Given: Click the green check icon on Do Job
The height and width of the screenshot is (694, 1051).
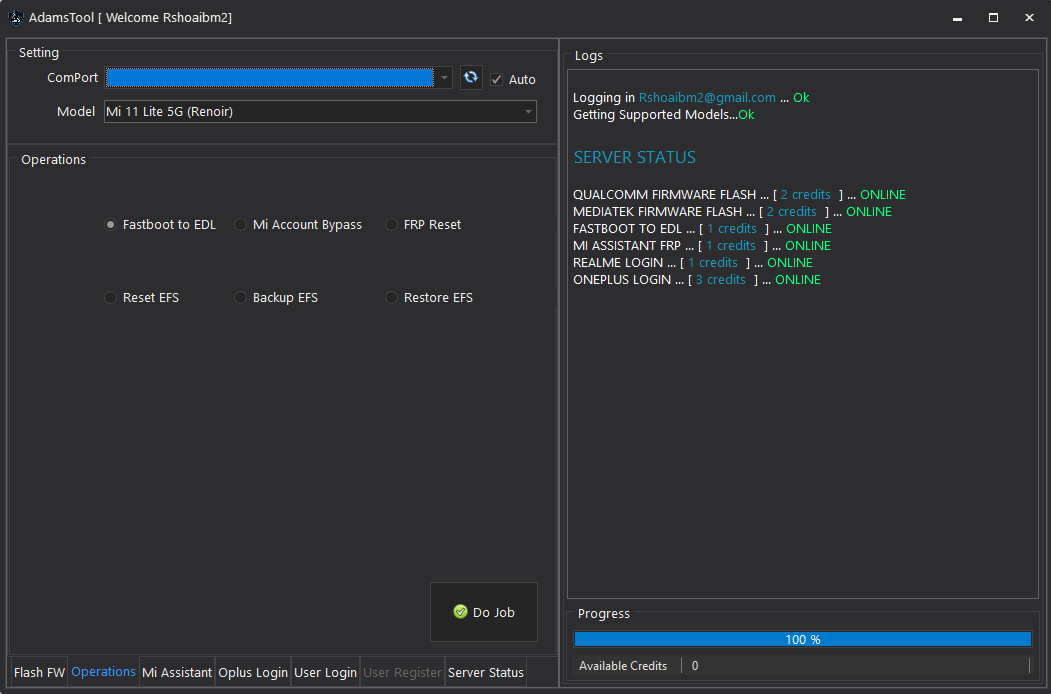Looking at the screenshot, I should (x=460, y=611).
